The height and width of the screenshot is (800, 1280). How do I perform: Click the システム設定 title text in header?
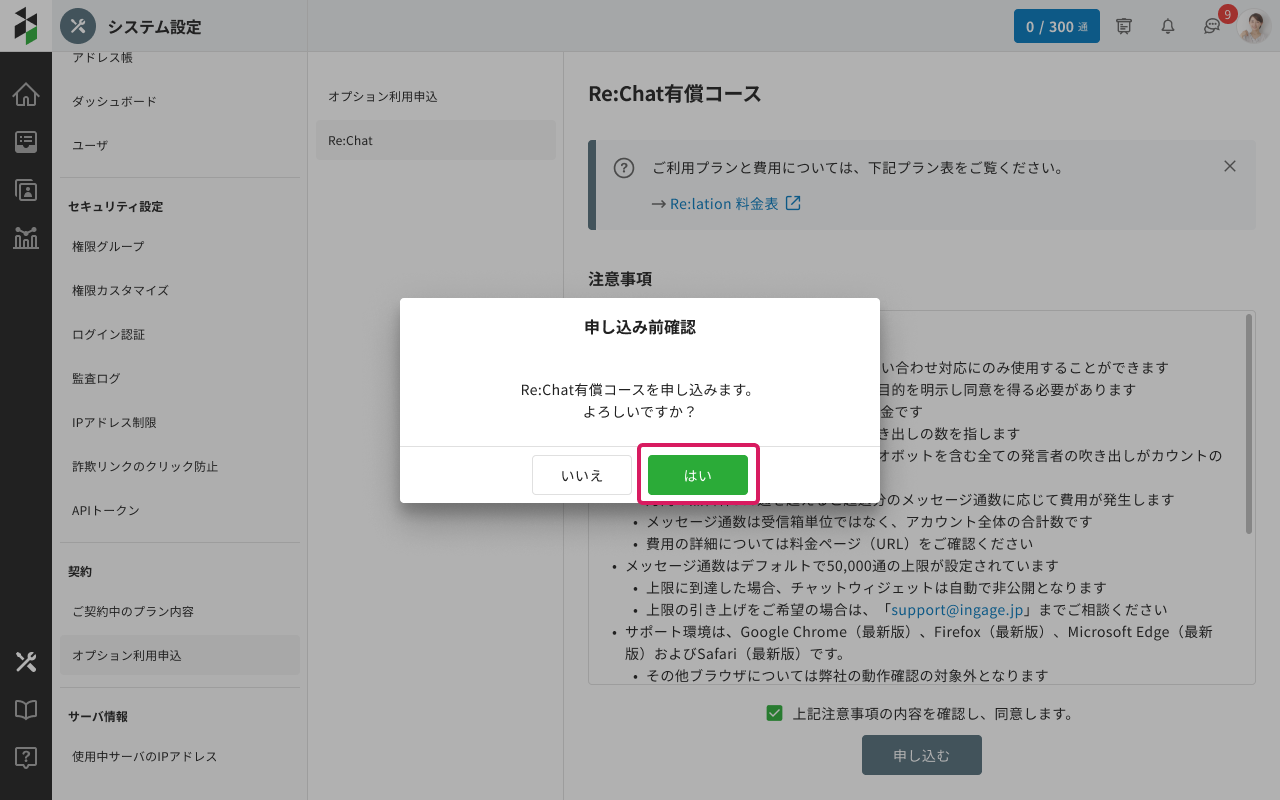155,27
